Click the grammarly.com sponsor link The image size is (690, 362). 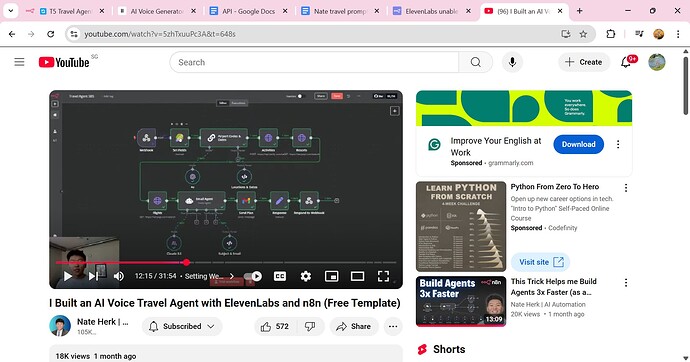510,163
